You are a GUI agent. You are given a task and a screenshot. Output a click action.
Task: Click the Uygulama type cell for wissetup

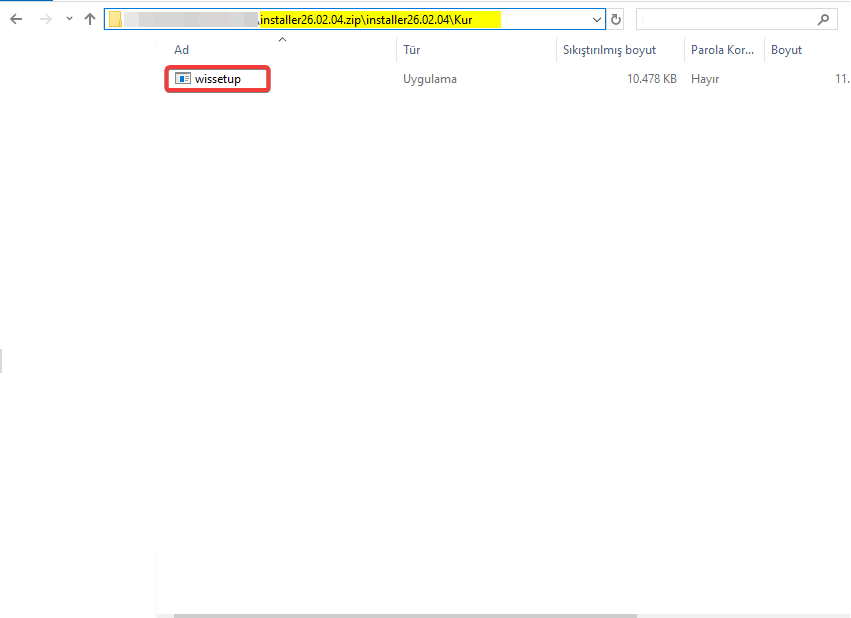click(x=430, y=79)
